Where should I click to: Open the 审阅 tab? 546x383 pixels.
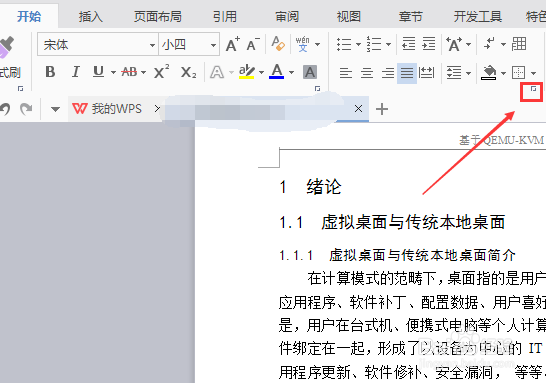(x=287, y=16)
